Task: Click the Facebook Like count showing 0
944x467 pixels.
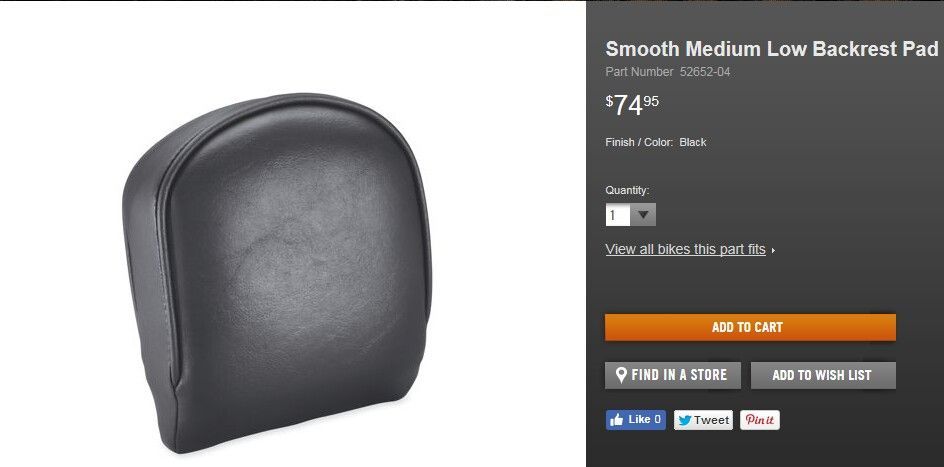Action: point(657,419)
